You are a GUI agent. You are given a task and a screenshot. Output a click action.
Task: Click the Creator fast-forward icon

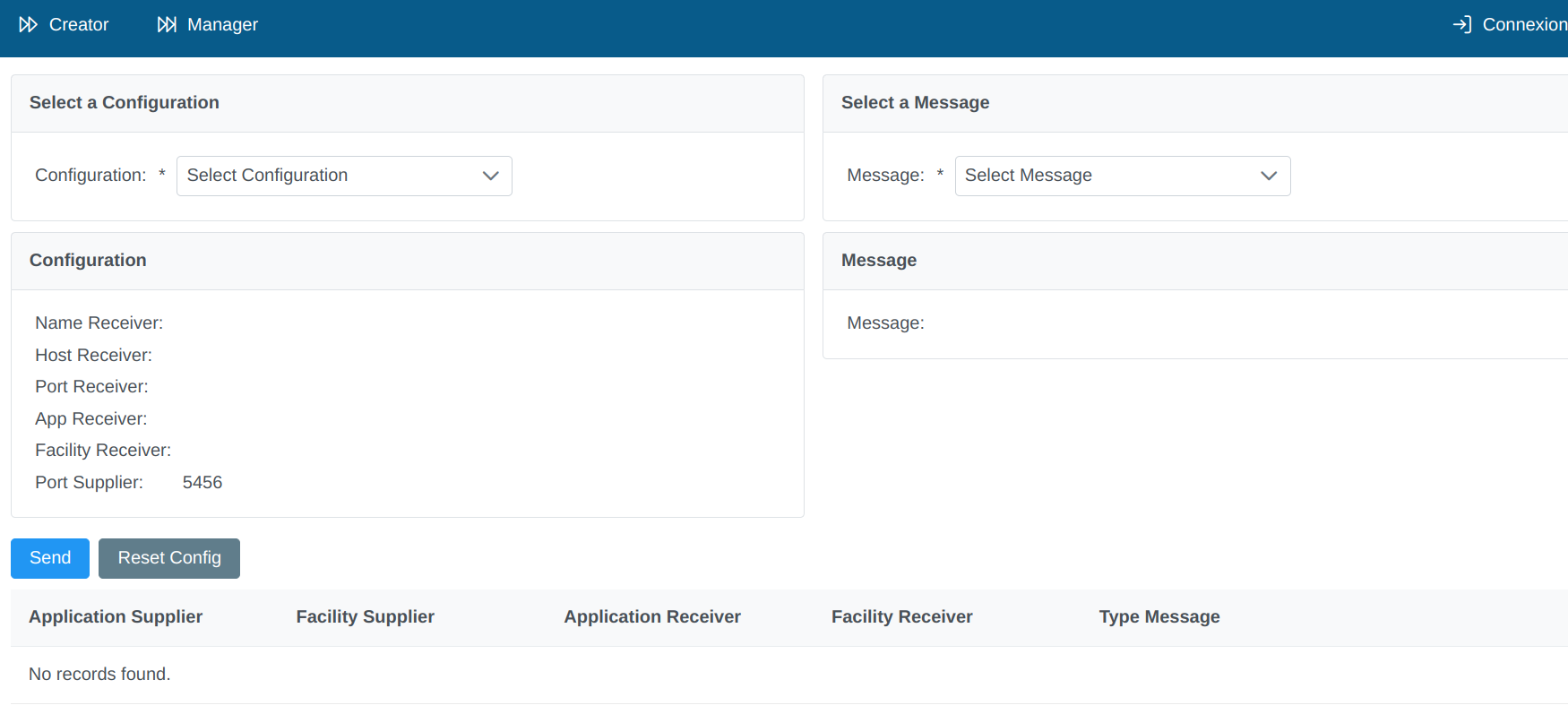coord(28,24)
